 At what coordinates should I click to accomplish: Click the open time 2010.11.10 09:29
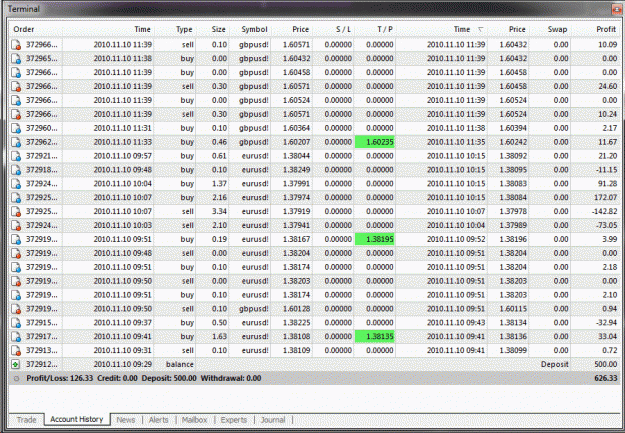(123, 364)
